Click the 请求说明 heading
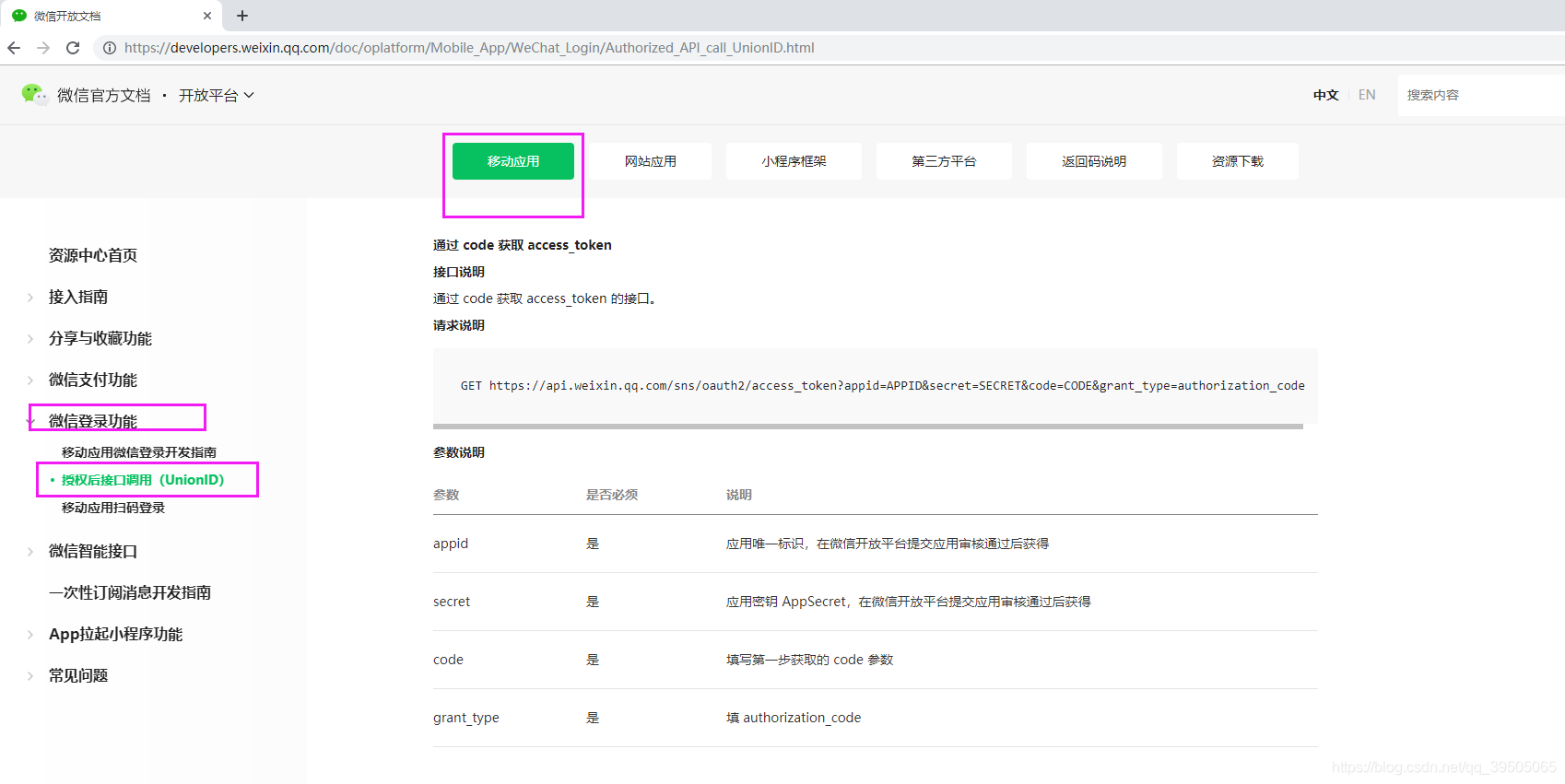This screenshot has height=784, width=1565. (459, 325)
